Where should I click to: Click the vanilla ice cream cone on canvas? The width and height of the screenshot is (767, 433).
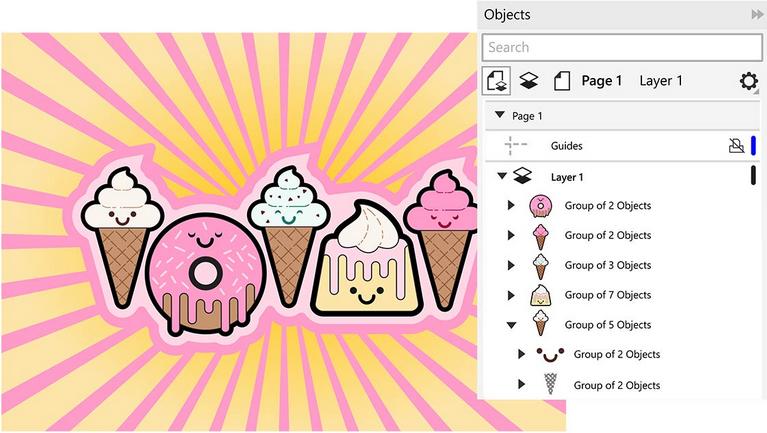coord(121,237)
